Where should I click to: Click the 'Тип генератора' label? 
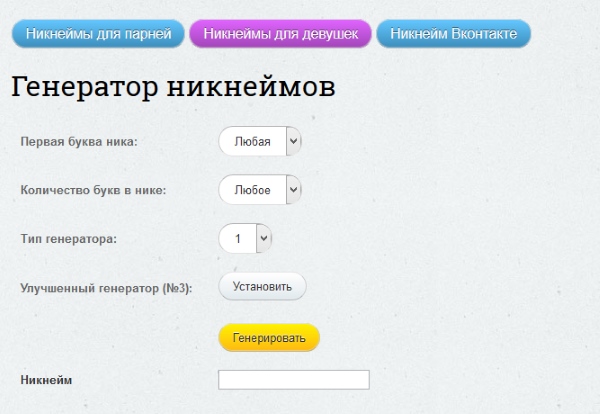(68, 239)
